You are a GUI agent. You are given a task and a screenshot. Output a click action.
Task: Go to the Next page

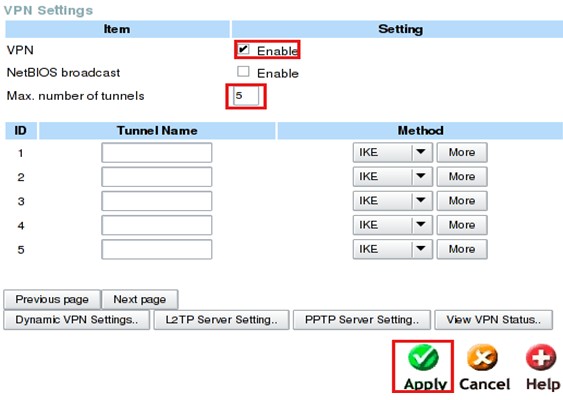click(140, 299)
